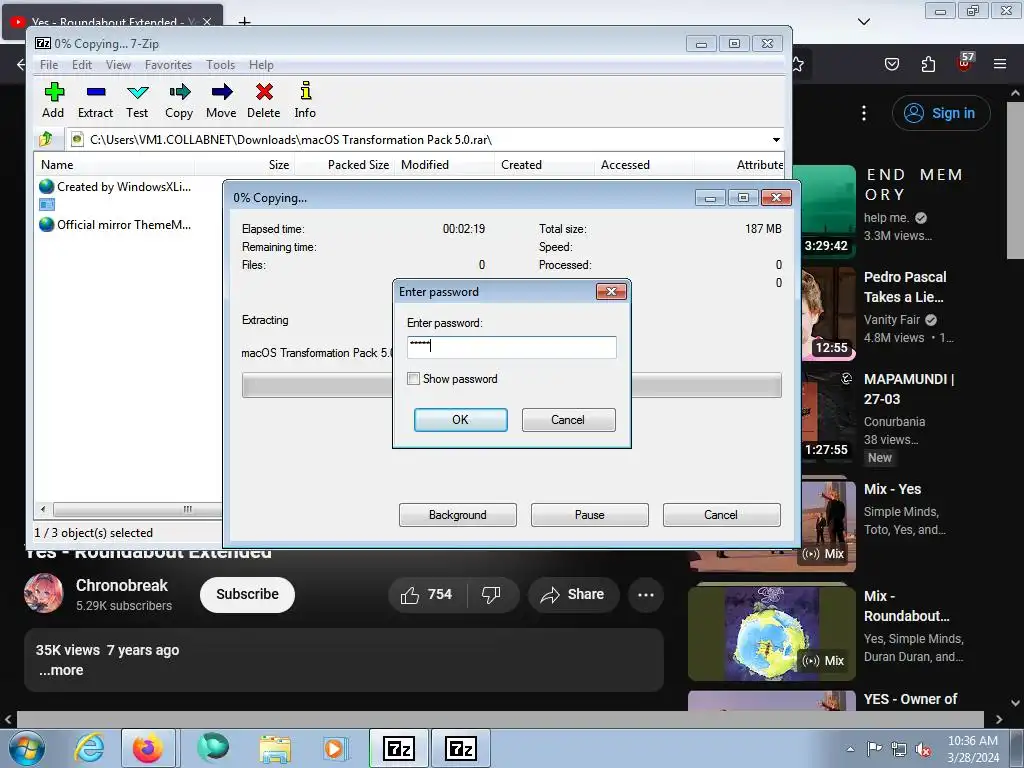Open the Mix - Yes playlist thumbnail
This screenshot has width=1024, height=768.
coord(829,524)
